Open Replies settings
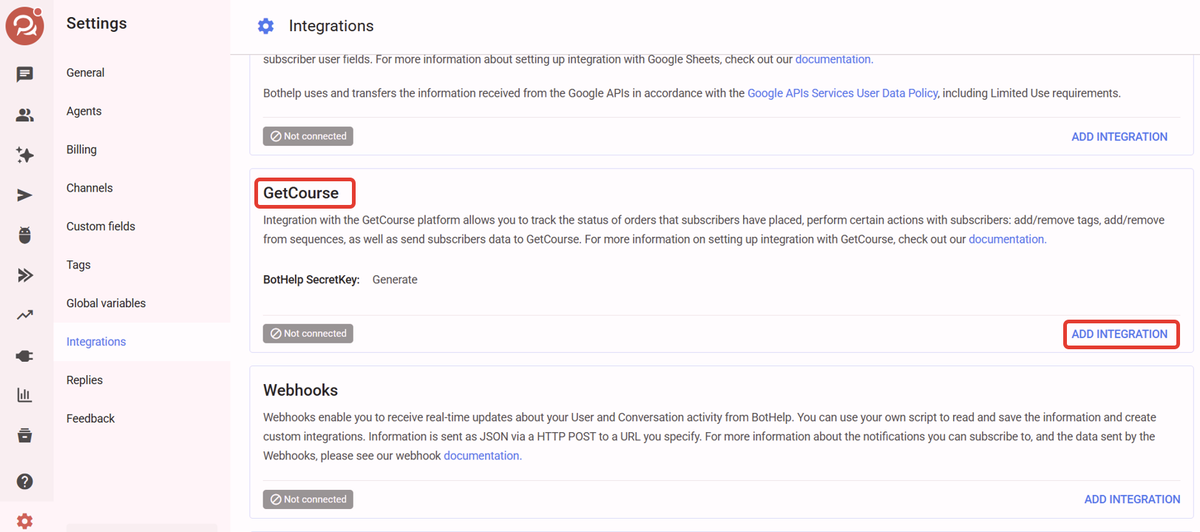Image resolution: width=1200 pixels, height=532 pixels. tap(84, 380)
